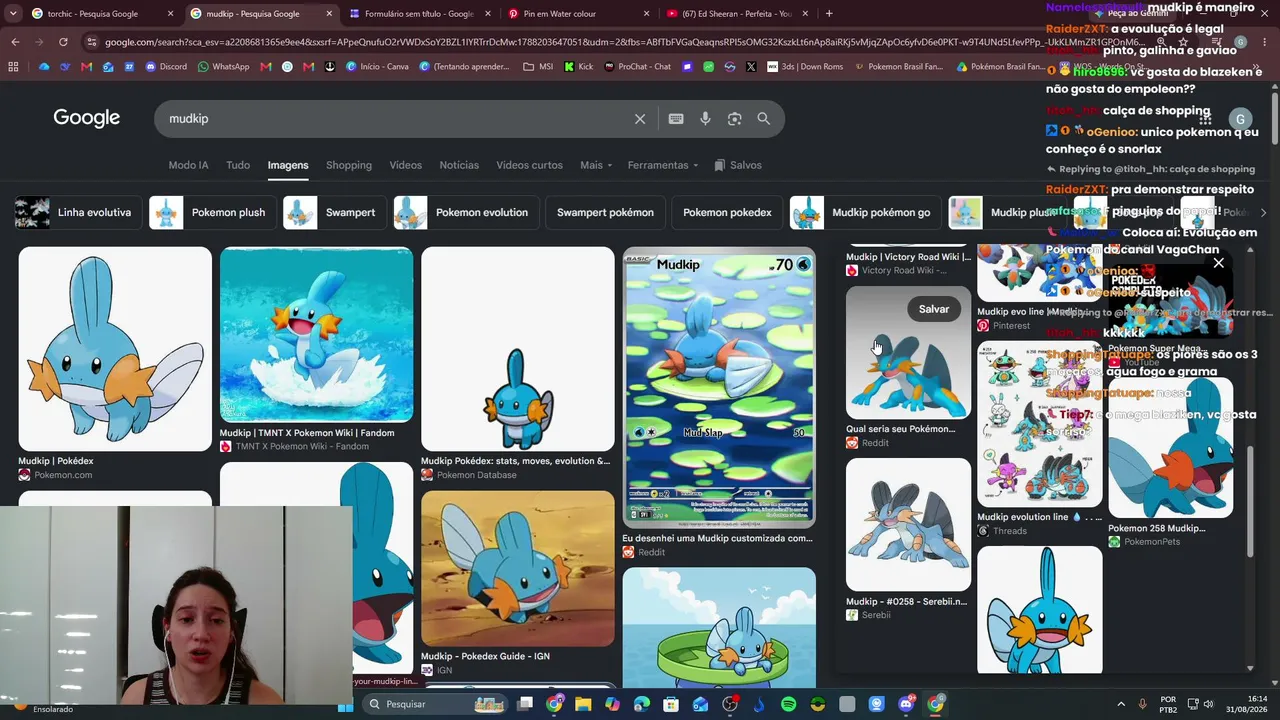
Task: Open the Mudkip | Pokédex image from Pokemon.com
Action: point(115,348)
